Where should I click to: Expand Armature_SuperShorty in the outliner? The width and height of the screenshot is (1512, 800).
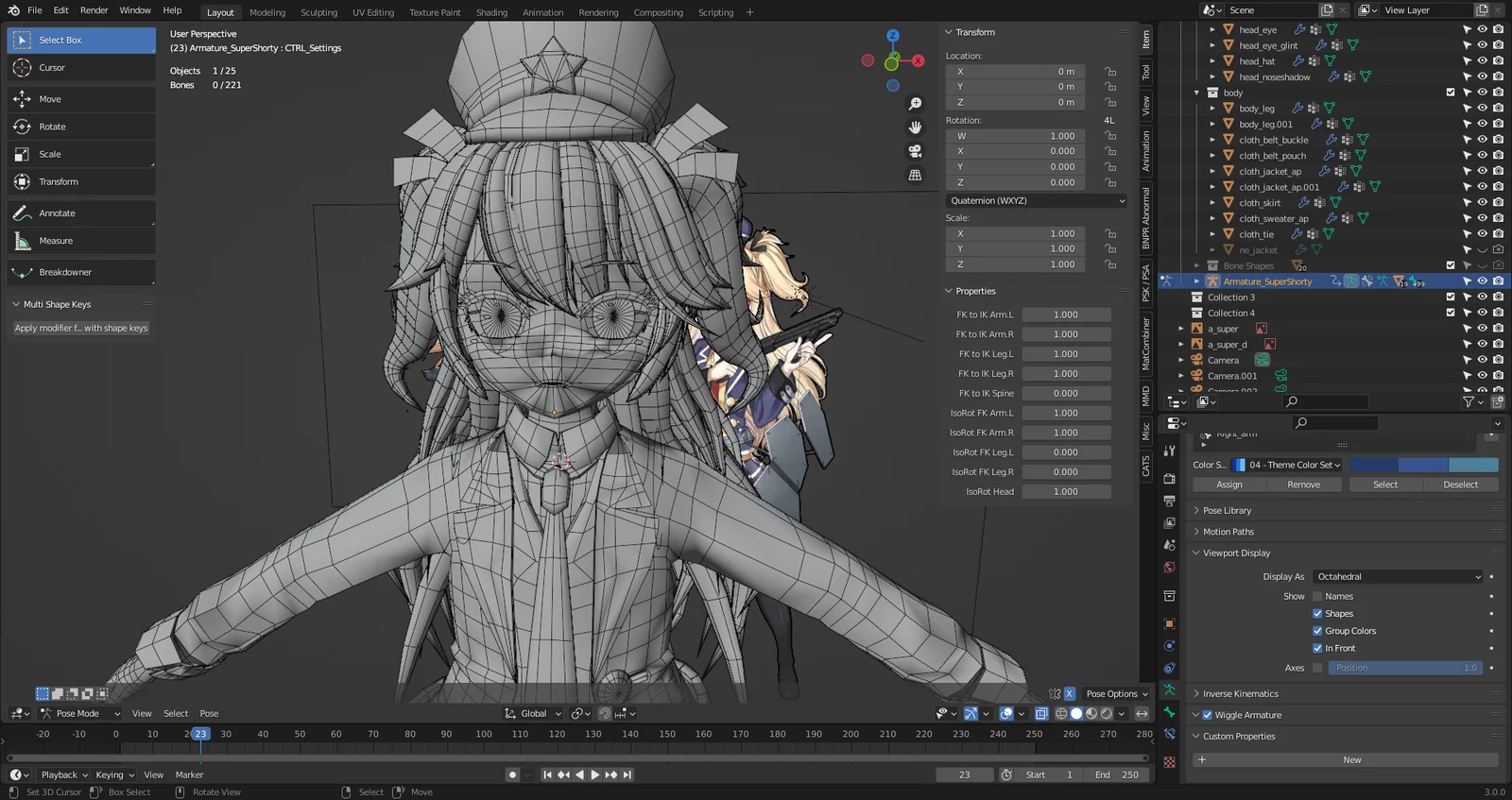point(1196,281)
